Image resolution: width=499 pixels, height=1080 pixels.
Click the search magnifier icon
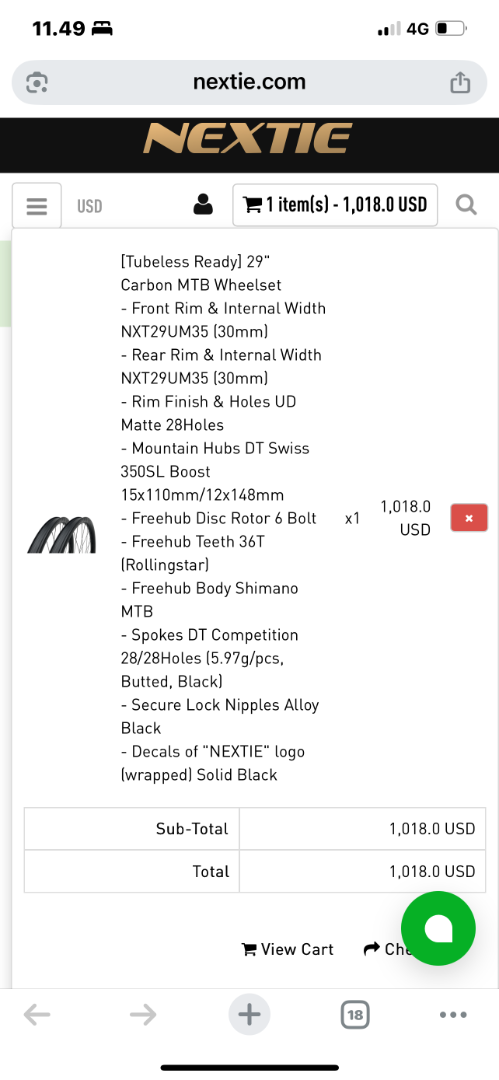467,205
